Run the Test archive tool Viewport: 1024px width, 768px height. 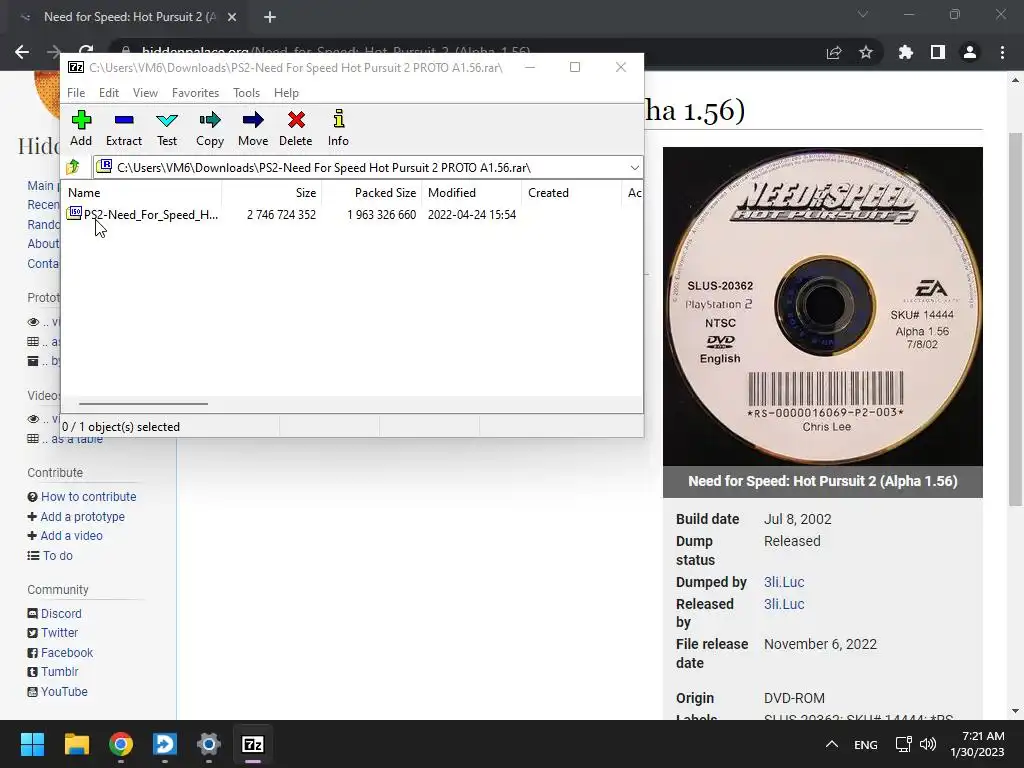167,128
